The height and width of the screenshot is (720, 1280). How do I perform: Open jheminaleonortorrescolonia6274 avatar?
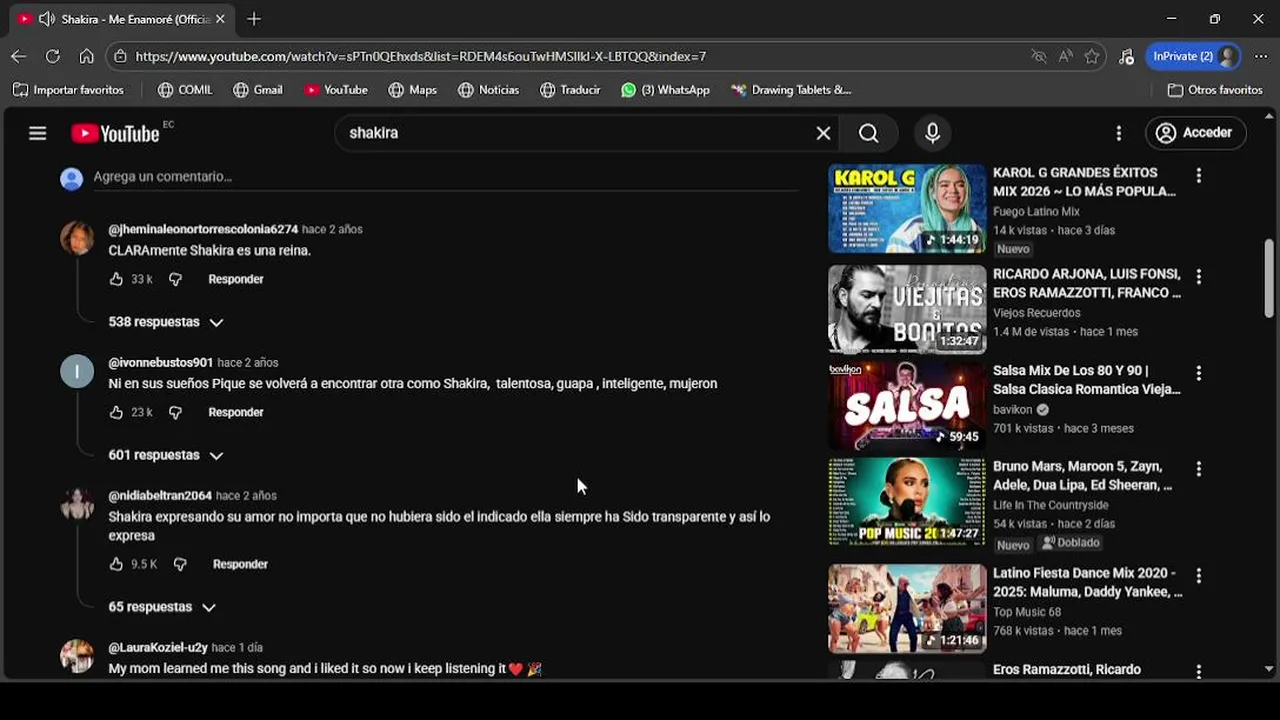(77, 238)
